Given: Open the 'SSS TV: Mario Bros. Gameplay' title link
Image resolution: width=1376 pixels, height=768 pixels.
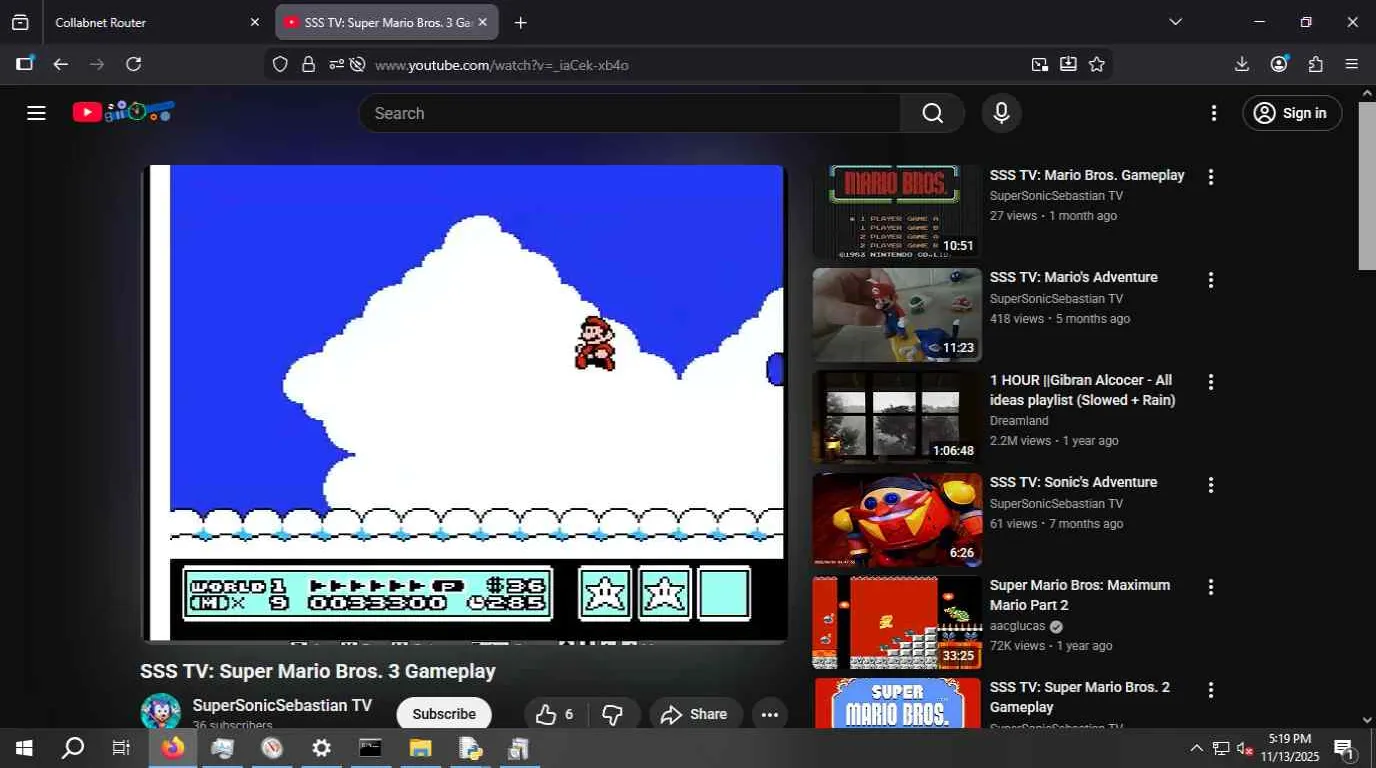Looking at the screenshot, I should pyautogui.click(x=1087, y=175).
